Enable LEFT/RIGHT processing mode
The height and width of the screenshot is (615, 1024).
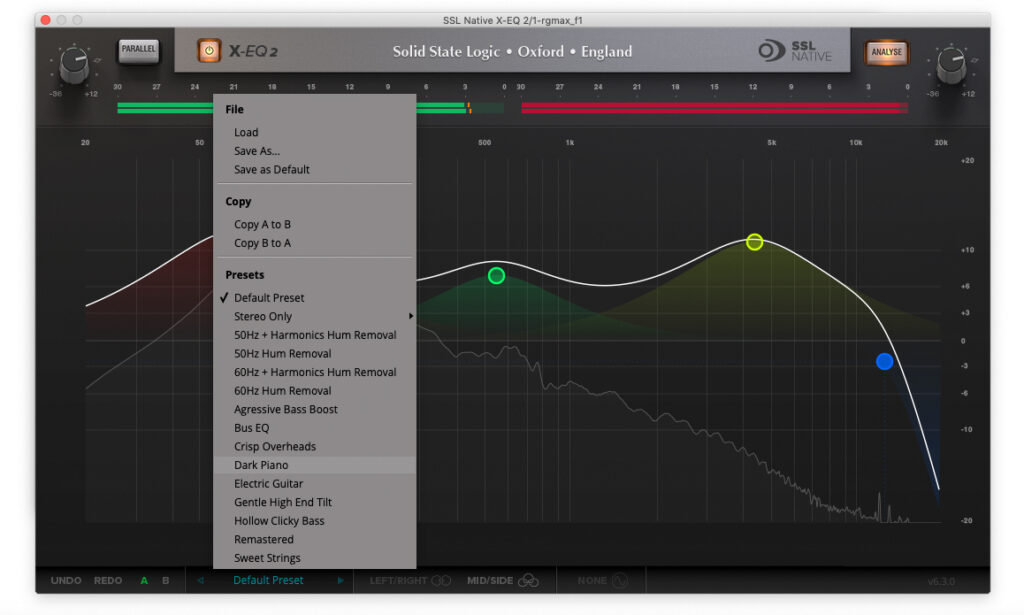410,580
